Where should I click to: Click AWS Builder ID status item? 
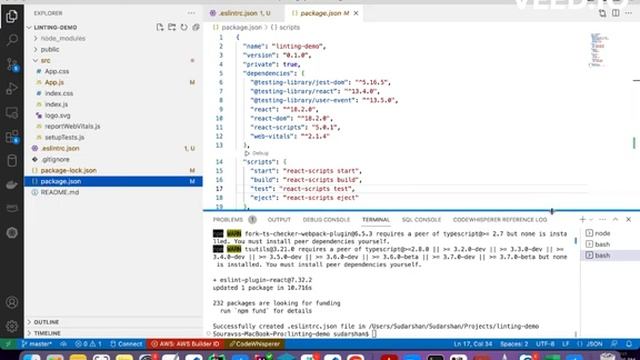tap(186, 344)
